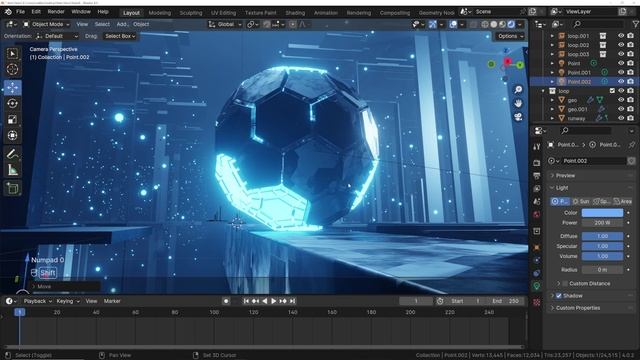Click the Diffuse value slider

tap(602, 236)
